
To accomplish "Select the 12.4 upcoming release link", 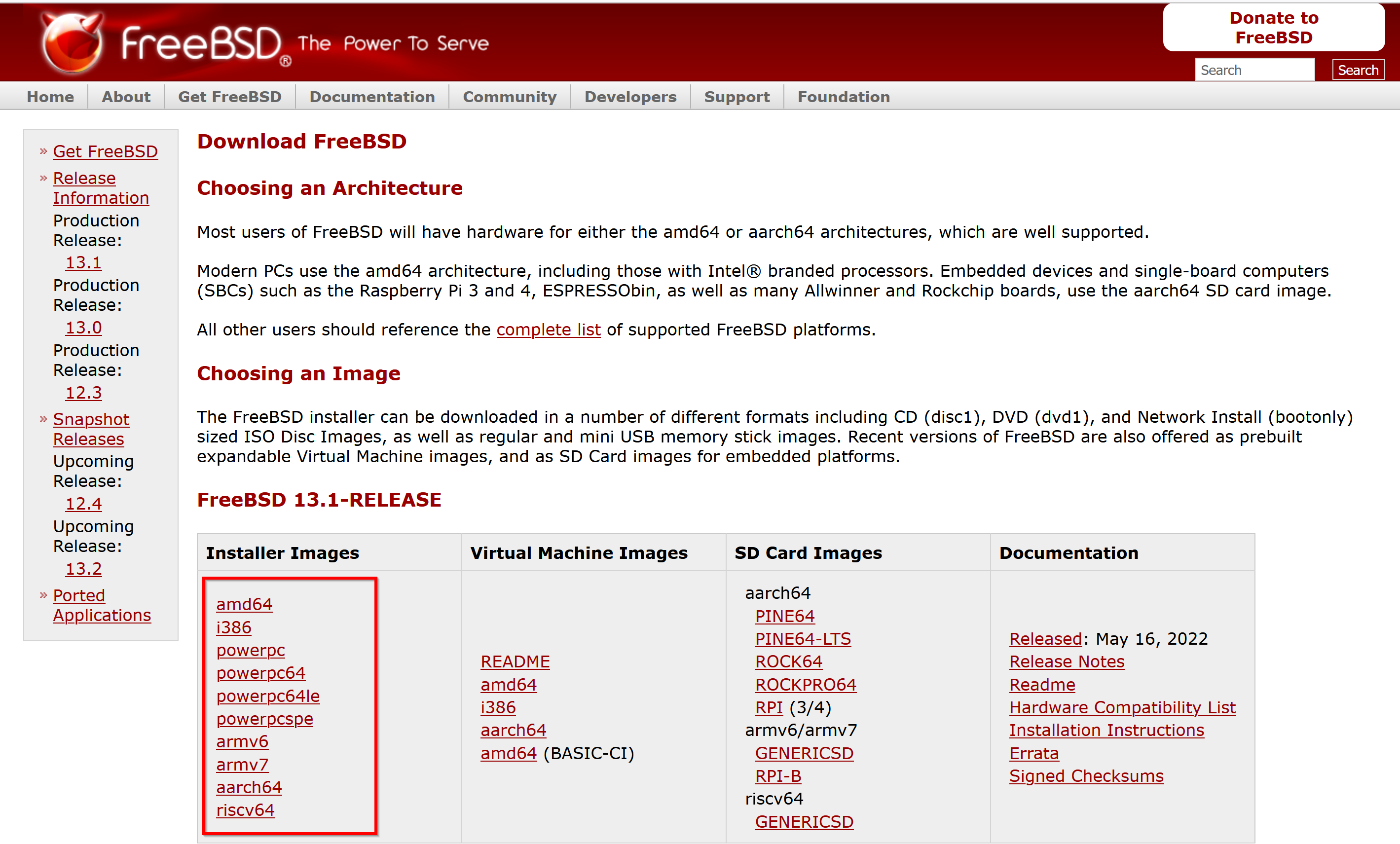I will [x=83, y=504].
